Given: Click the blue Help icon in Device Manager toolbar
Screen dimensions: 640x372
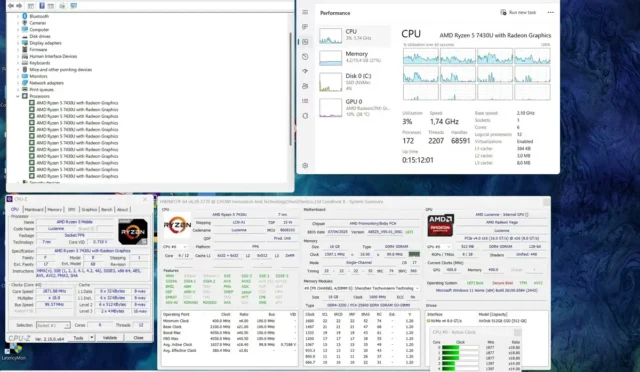Looking at the screenshot, I should tap(42, 6).
